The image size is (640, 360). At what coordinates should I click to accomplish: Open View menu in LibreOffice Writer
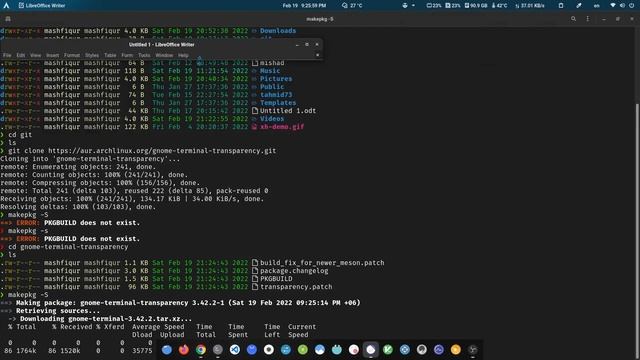[x=36, y=55]
